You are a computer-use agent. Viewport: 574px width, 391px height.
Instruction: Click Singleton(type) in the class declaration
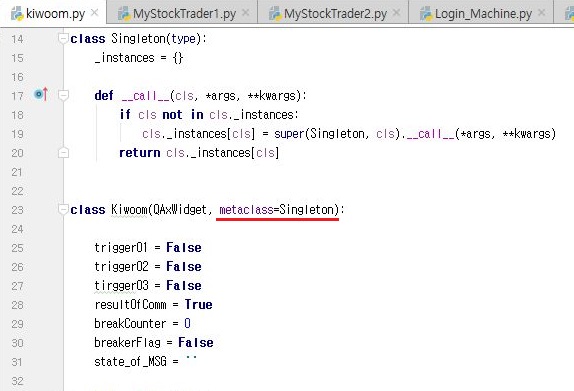(156, 38)
